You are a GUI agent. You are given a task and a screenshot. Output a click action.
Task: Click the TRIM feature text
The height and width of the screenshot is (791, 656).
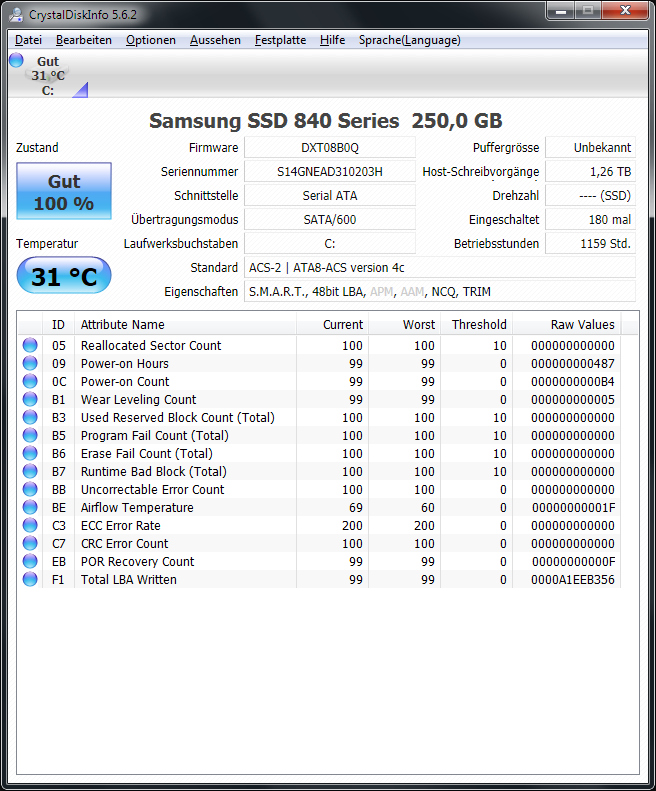[x=477, y=292]
